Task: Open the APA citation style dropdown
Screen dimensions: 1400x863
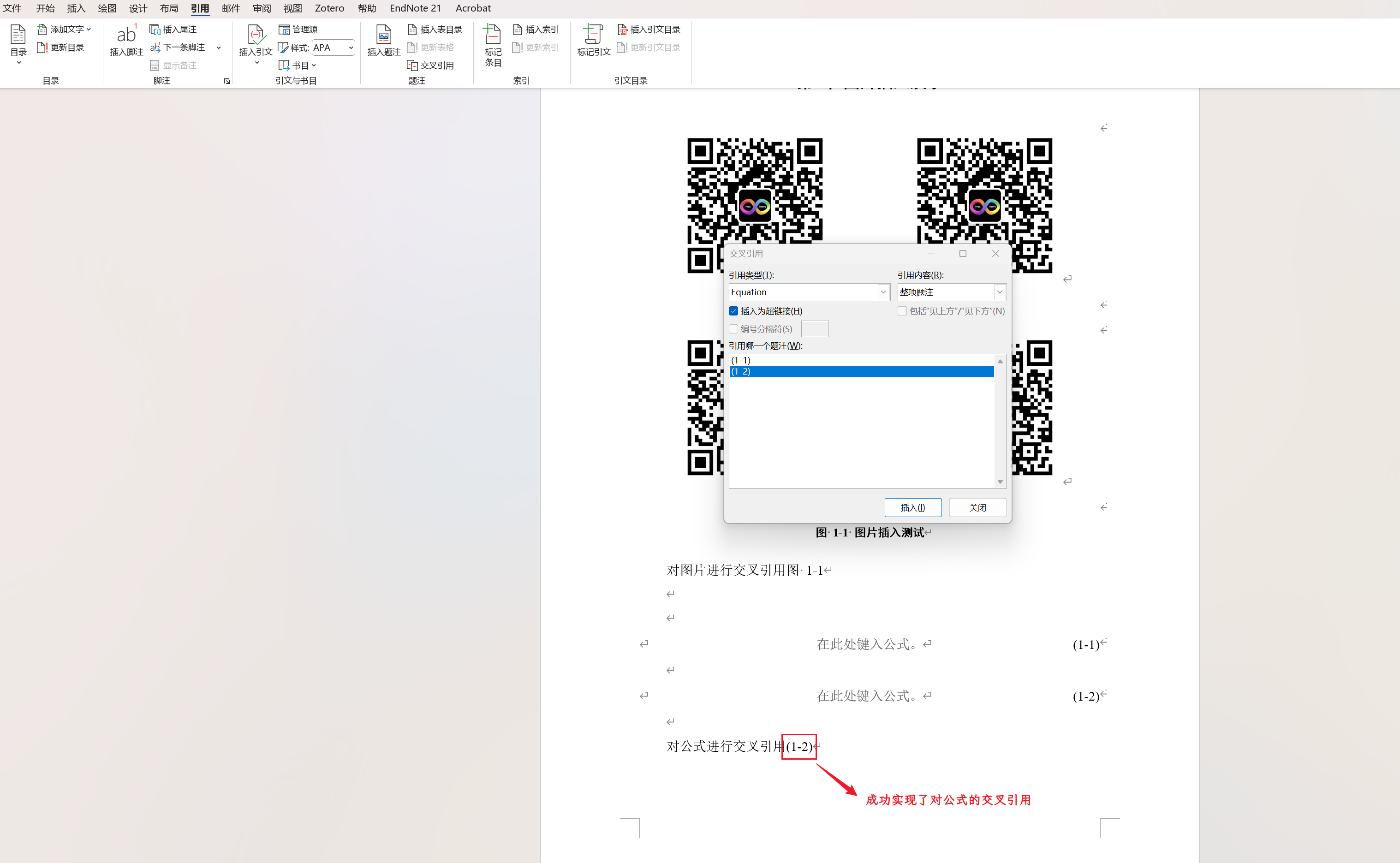Action: click(x=351, y=48)
